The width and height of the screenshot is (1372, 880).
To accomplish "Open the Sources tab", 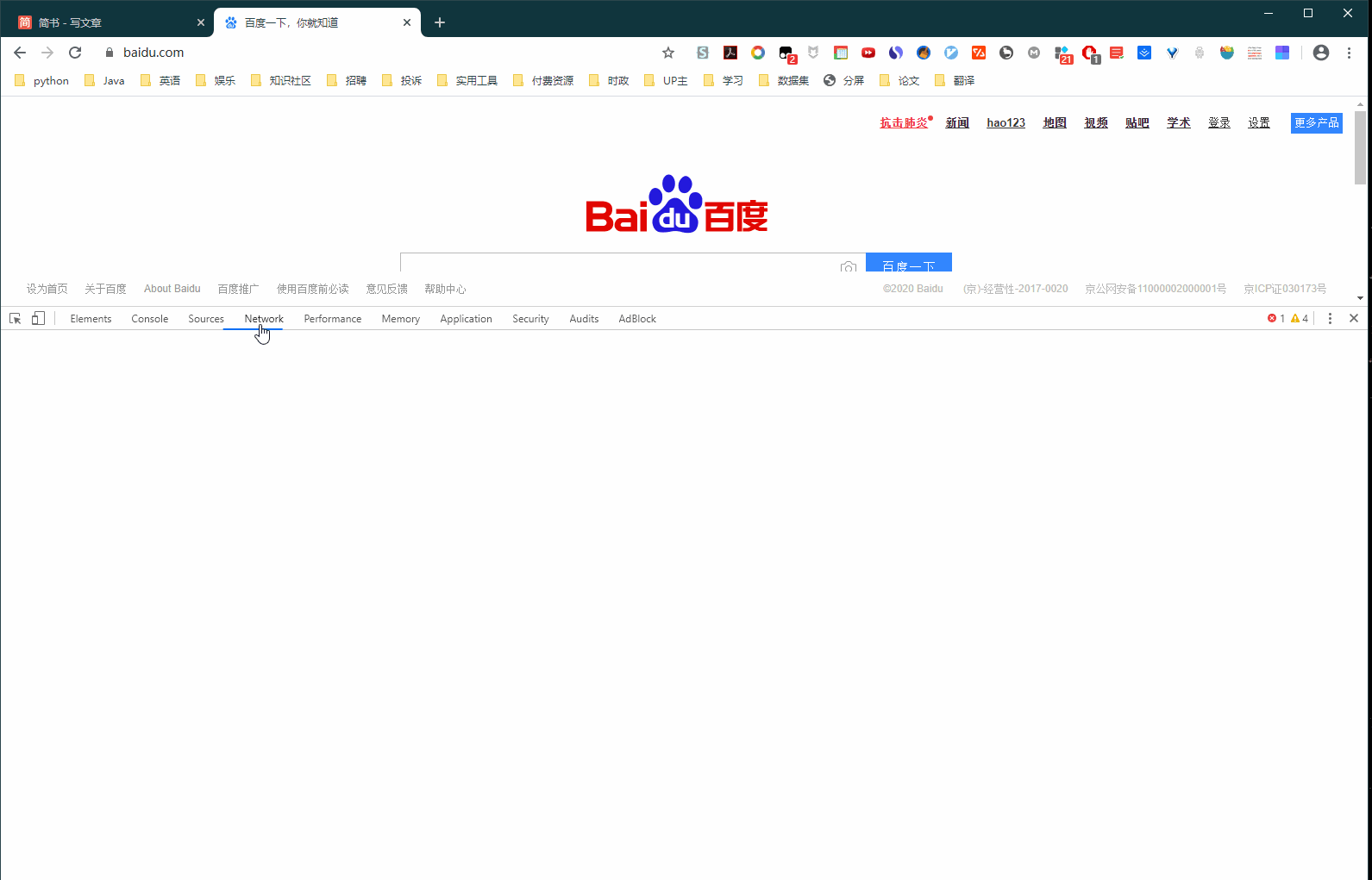I will (206, 319).
